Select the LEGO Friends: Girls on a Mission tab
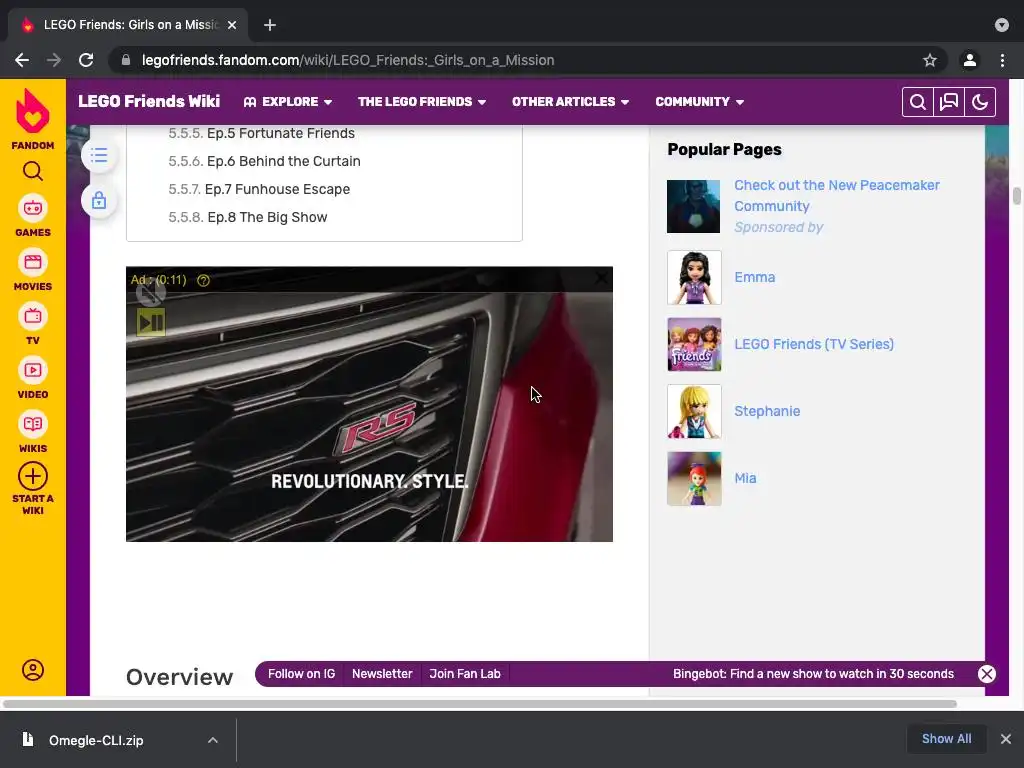This screenshot has width=1024, height=768. 127,25
